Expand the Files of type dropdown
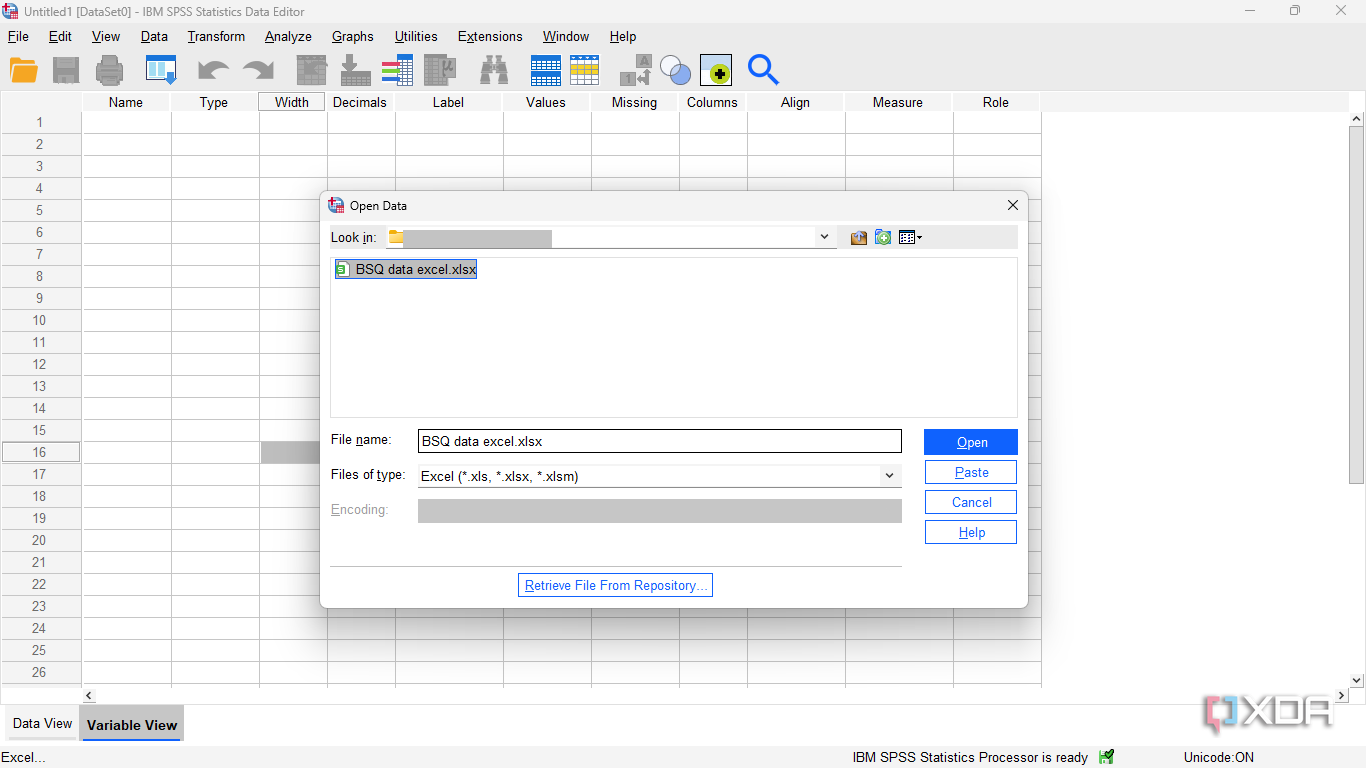Screen dimensions: 1366x768 (889, 476)
